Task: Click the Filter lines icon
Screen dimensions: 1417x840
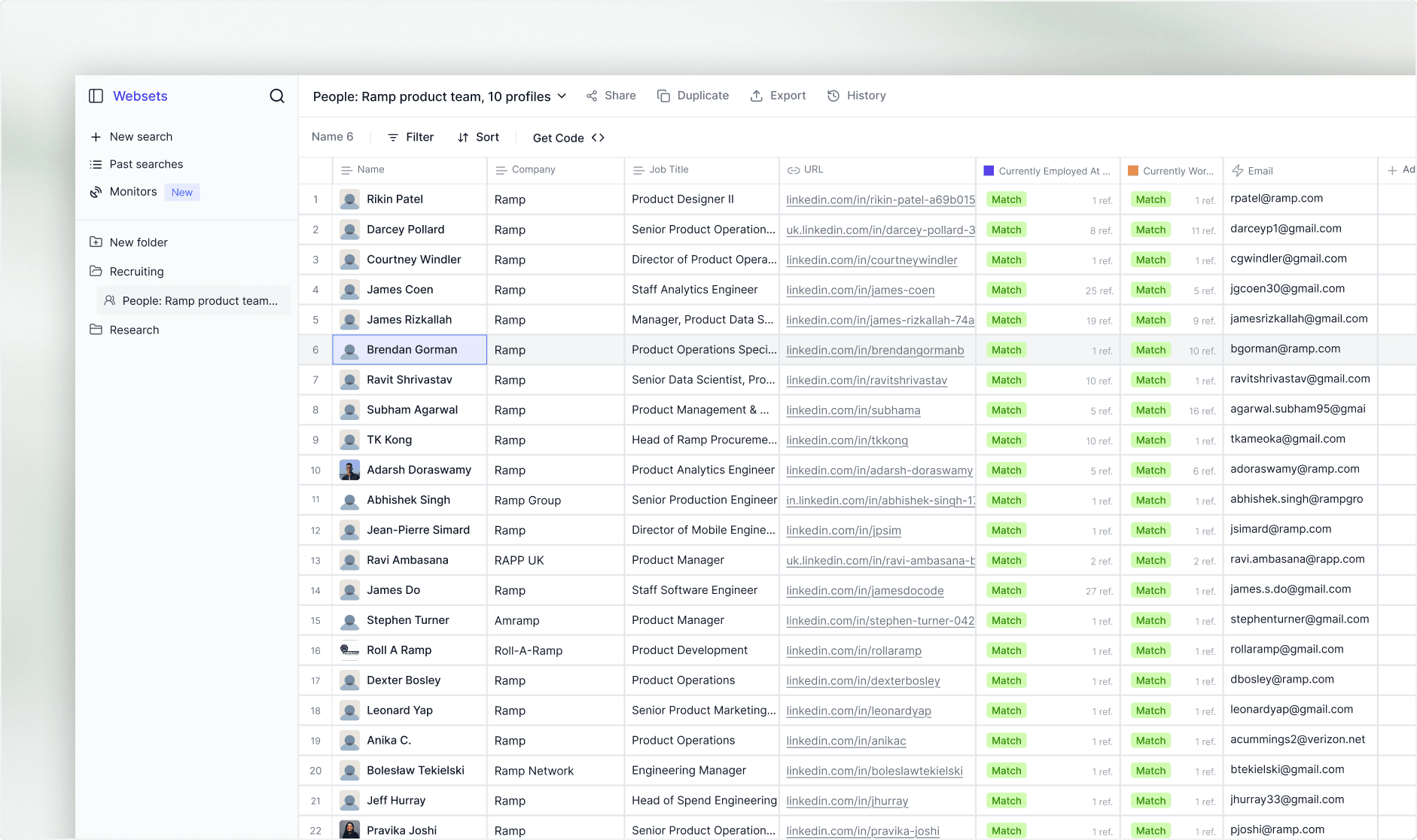Action: (393, 137)
